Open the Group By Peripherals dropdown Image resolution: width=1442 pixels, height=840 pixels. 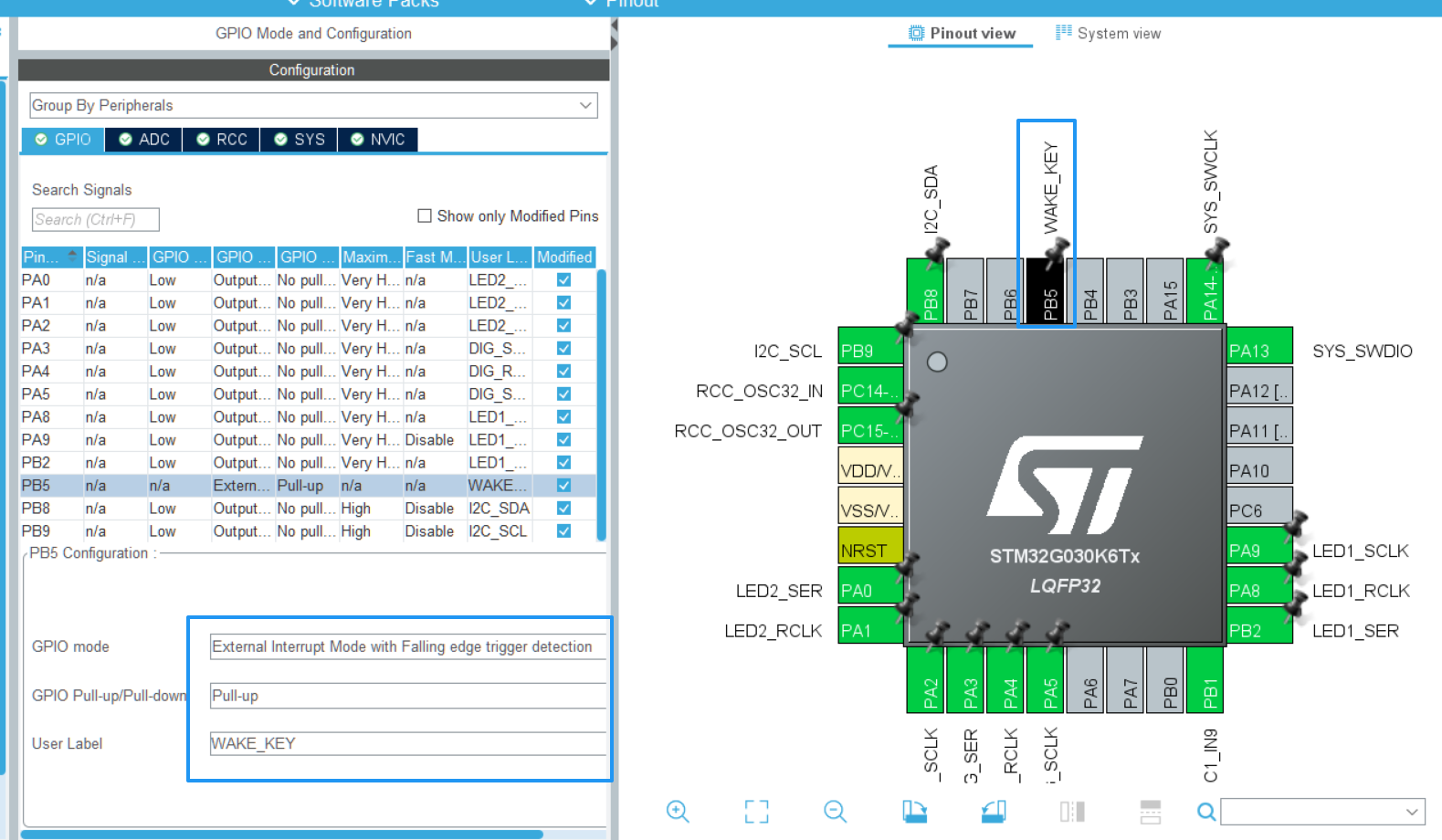click(314, 106)
